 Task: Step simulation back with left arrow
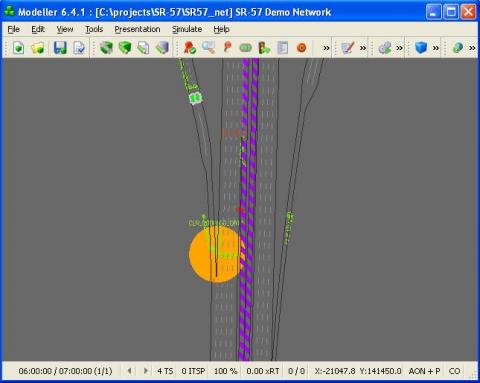click(129, 371)
